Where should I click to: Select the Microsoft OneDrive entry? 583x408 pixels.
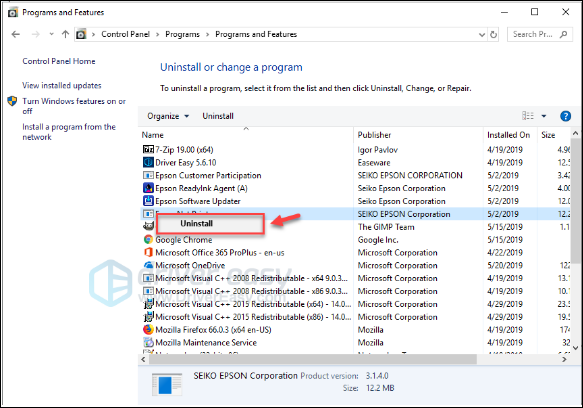[x=190, y=266]
